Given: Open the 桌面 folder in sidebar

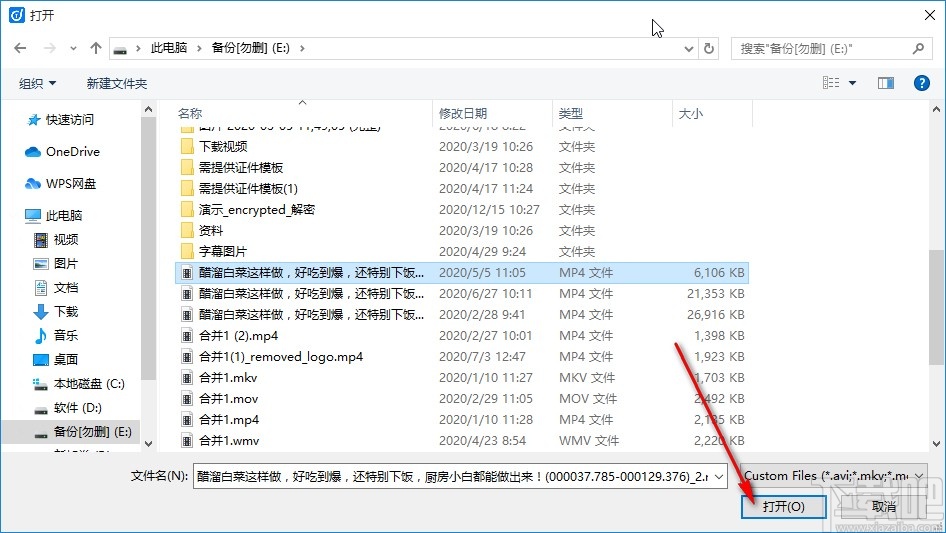Looking at the screenshot, I should click(56, 360).
